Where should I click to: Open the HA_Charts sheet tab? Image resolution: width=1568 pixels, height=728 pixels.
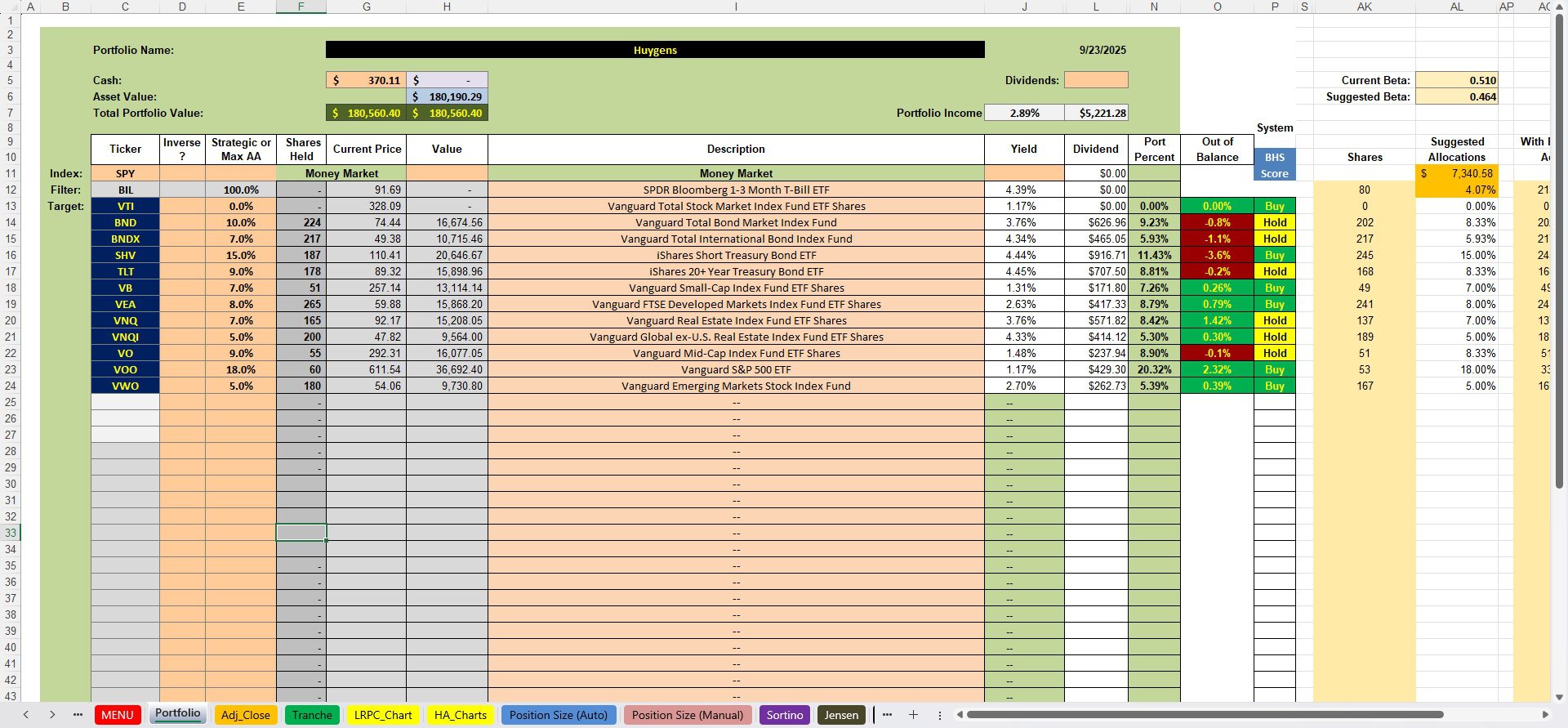click(460, 715)
